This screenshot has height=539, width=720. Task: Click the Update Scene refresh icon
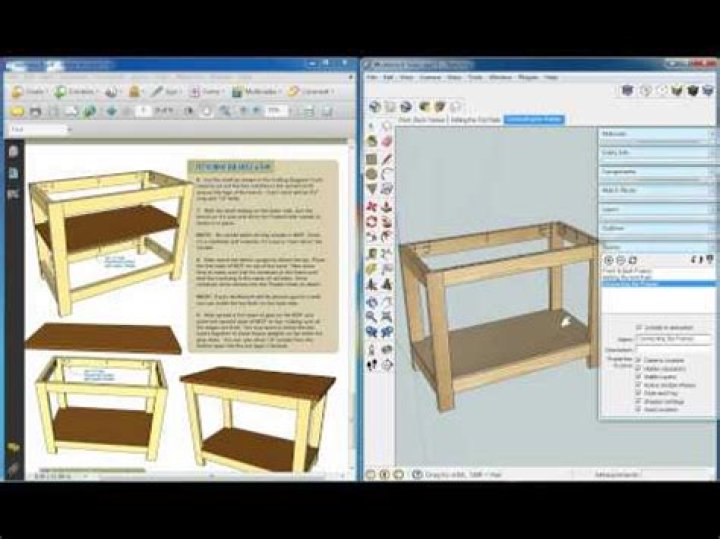coord(633,260)
